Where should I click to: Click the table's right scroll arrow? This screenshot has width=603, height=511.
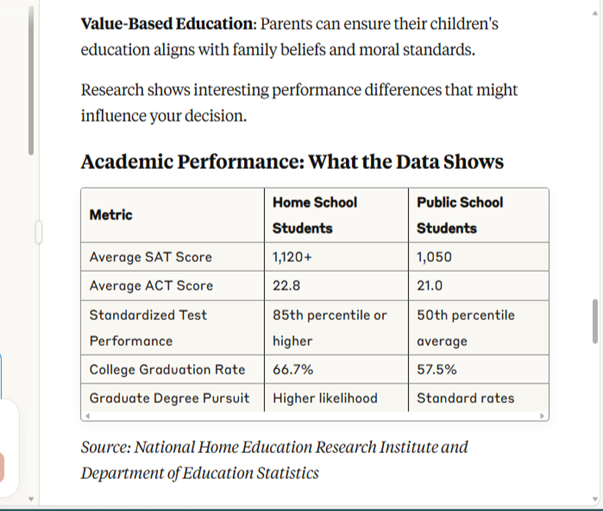[542, 416]
